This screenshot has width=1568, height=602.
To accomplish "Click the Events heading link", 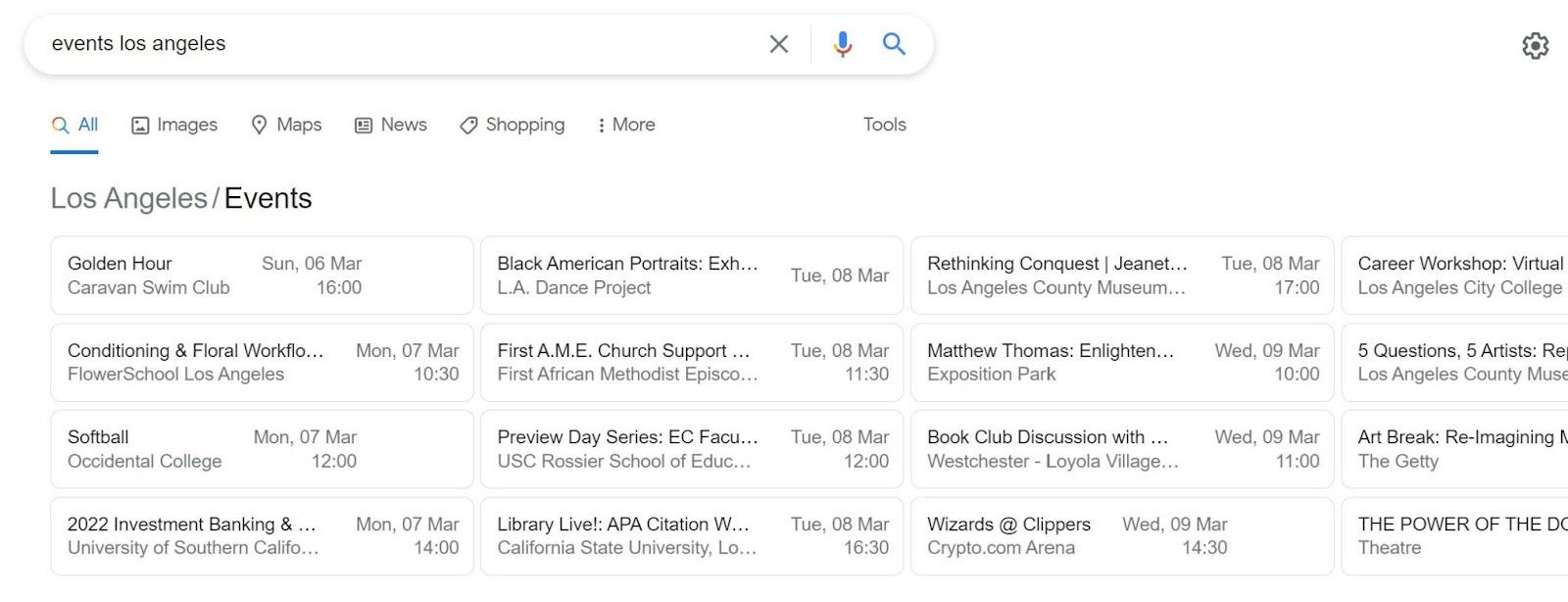I will point(267,198).
